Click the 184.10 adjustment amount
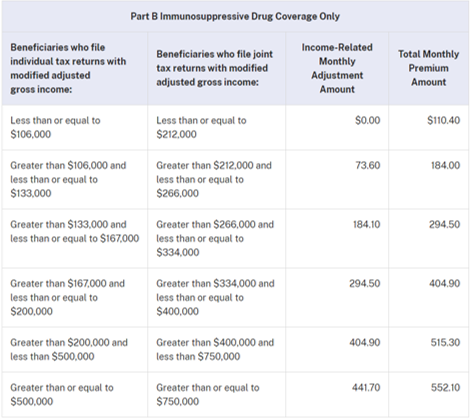The width and height of the screenshot is (472, 420). pyautogui.click(x=367, y=224)
